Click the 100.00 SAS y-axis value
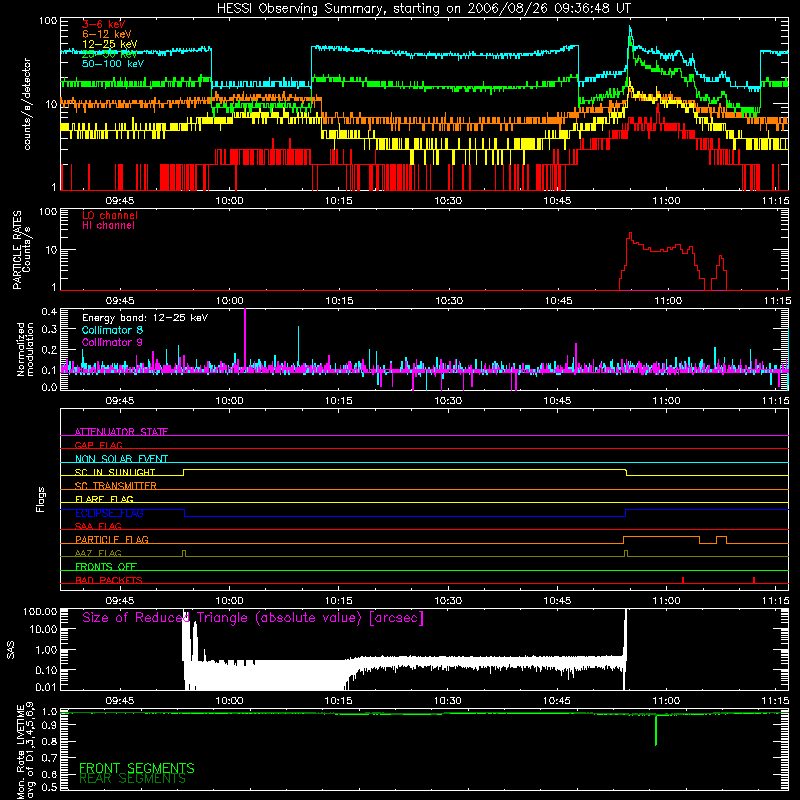Image resolution: width=800 pixels, height=800 pixels. (40, 611)
